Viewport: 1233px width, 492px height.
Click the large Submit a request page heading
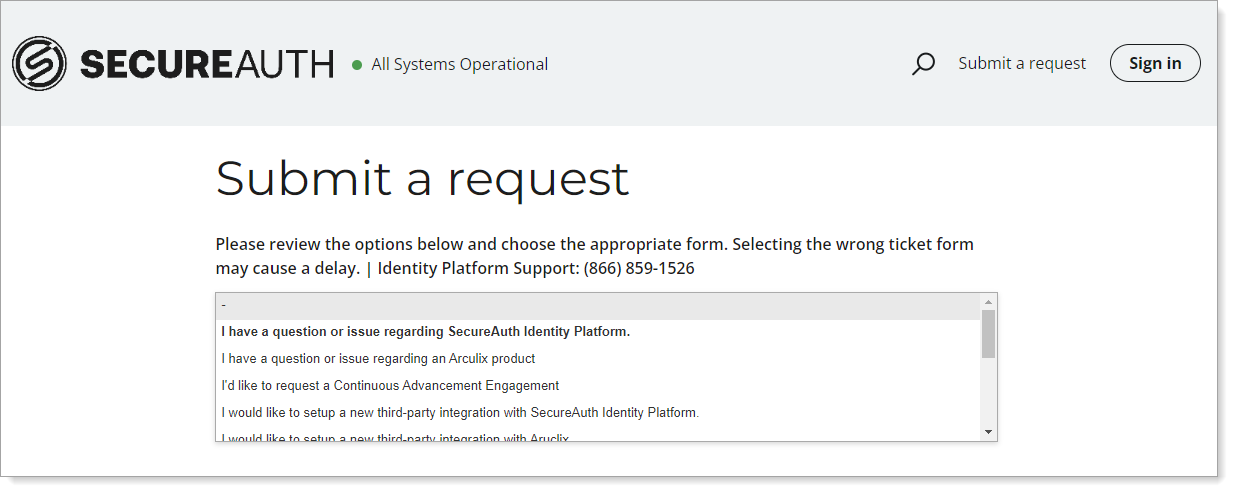coord(422,179)
